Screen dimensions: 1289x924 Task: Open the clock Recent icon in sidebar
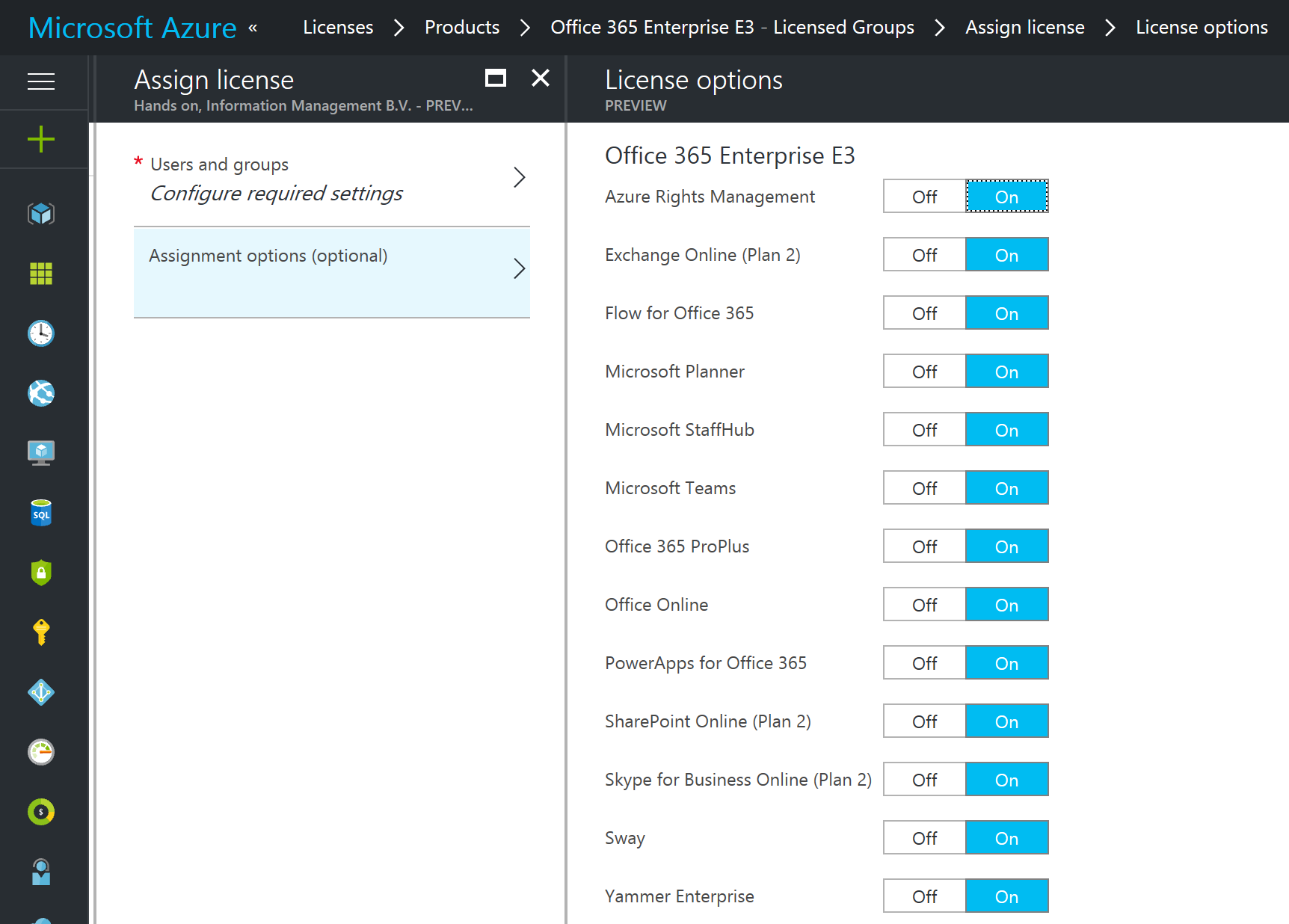tap(41, 333)
